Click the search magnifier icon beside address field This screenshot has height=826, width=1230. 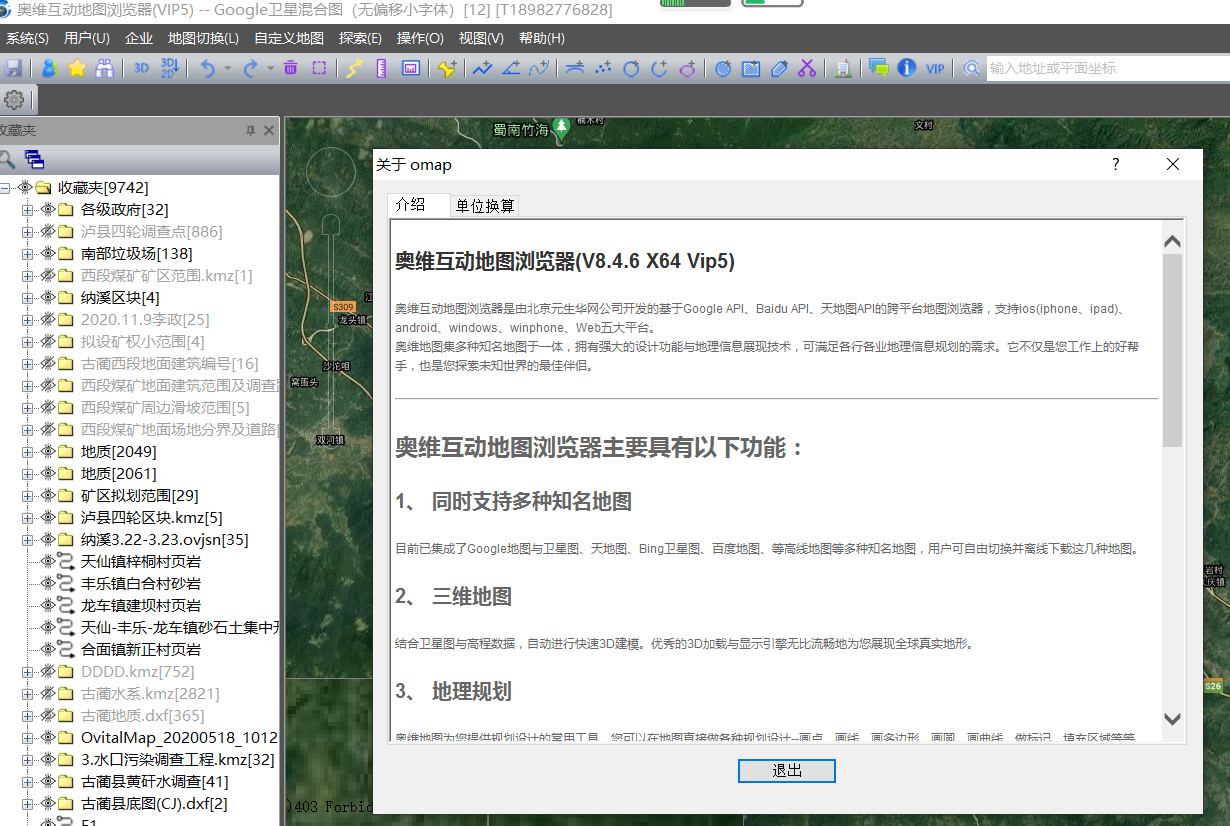[970, 68]
